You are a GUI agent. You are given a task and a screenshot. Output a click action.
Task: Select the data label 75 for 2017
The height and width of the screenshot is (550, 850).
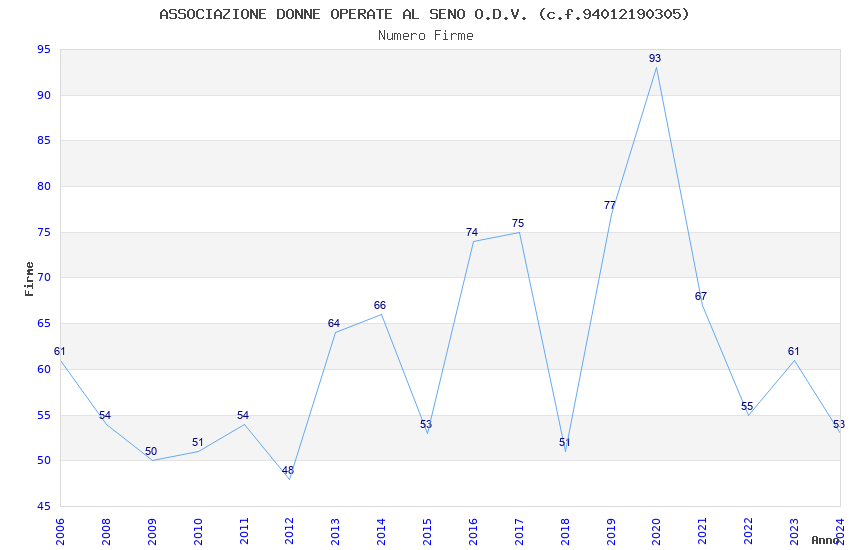[518, 223]
